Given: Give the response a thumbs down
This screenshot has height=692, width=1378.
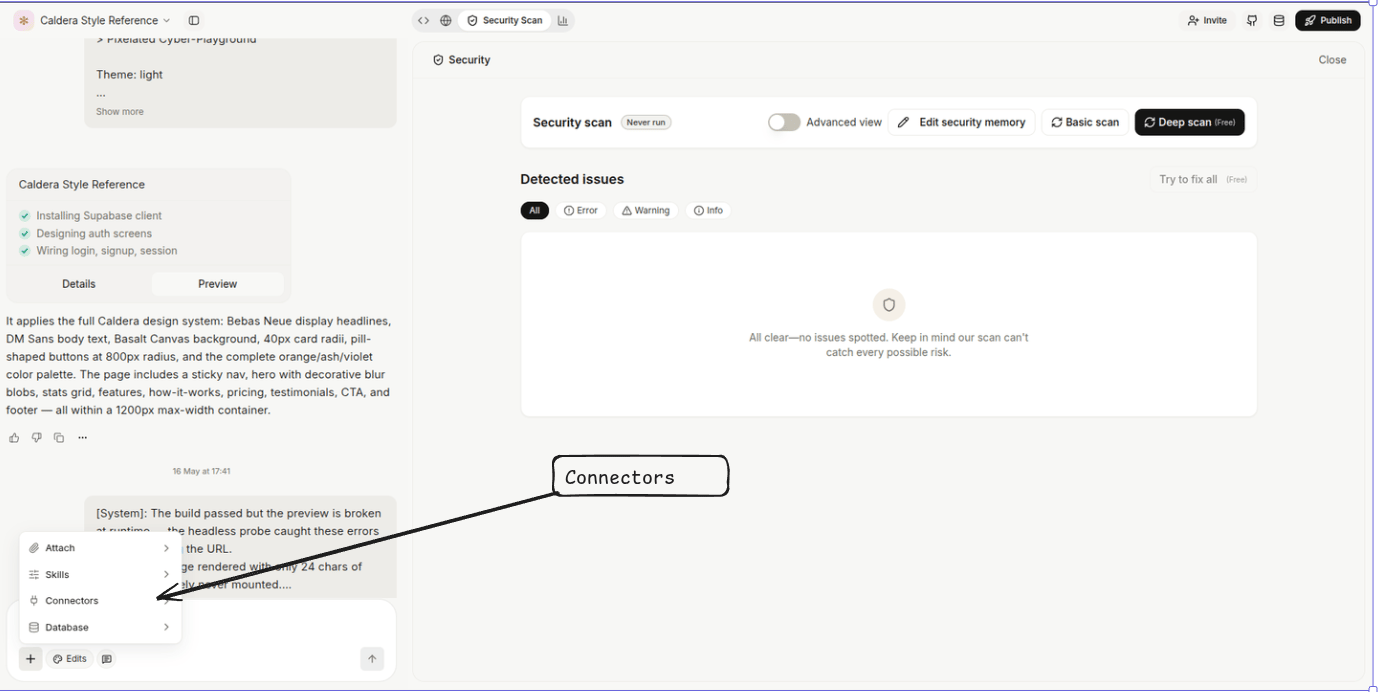Looking at the screenshot, I should point(37,438).
